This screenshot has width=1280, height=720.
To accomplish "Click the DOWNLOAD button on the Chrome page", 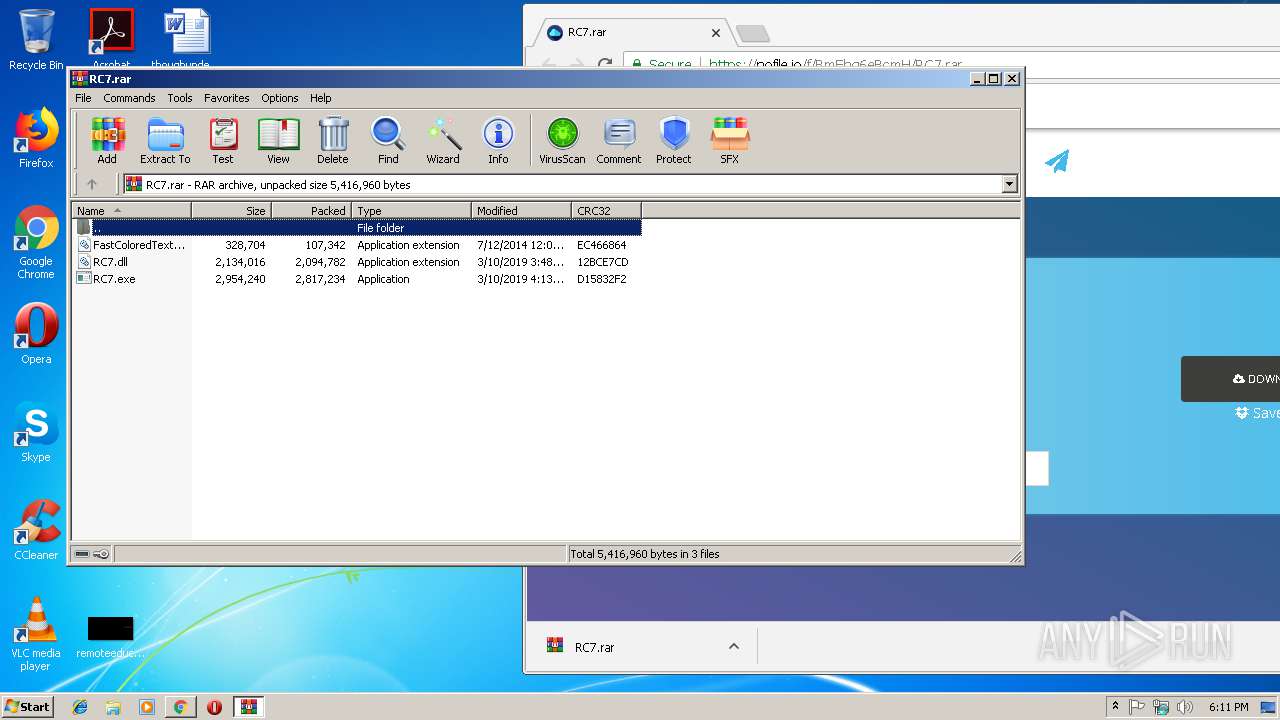I will point(1231,379).
